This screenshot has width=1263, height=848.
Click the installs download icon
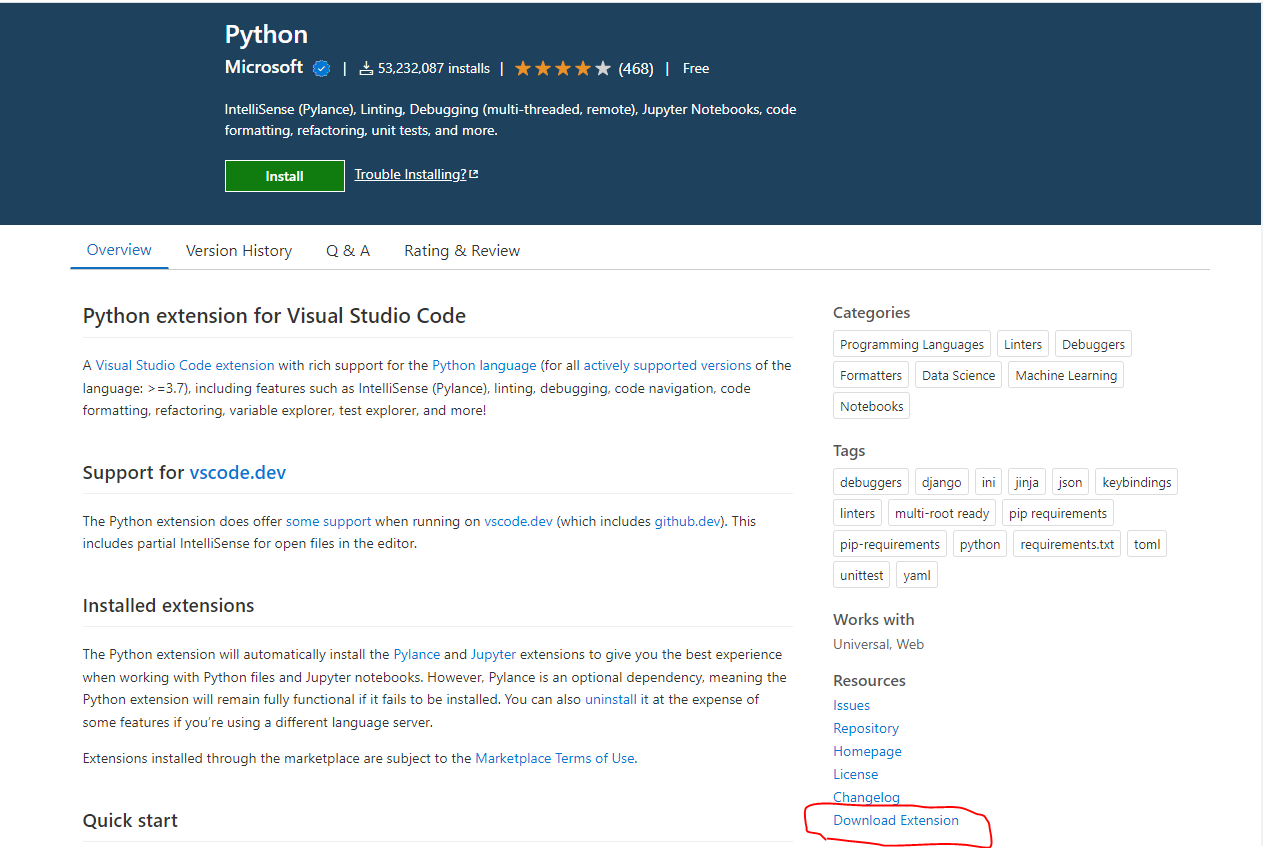pyautogui.click(x=366, y=68)
